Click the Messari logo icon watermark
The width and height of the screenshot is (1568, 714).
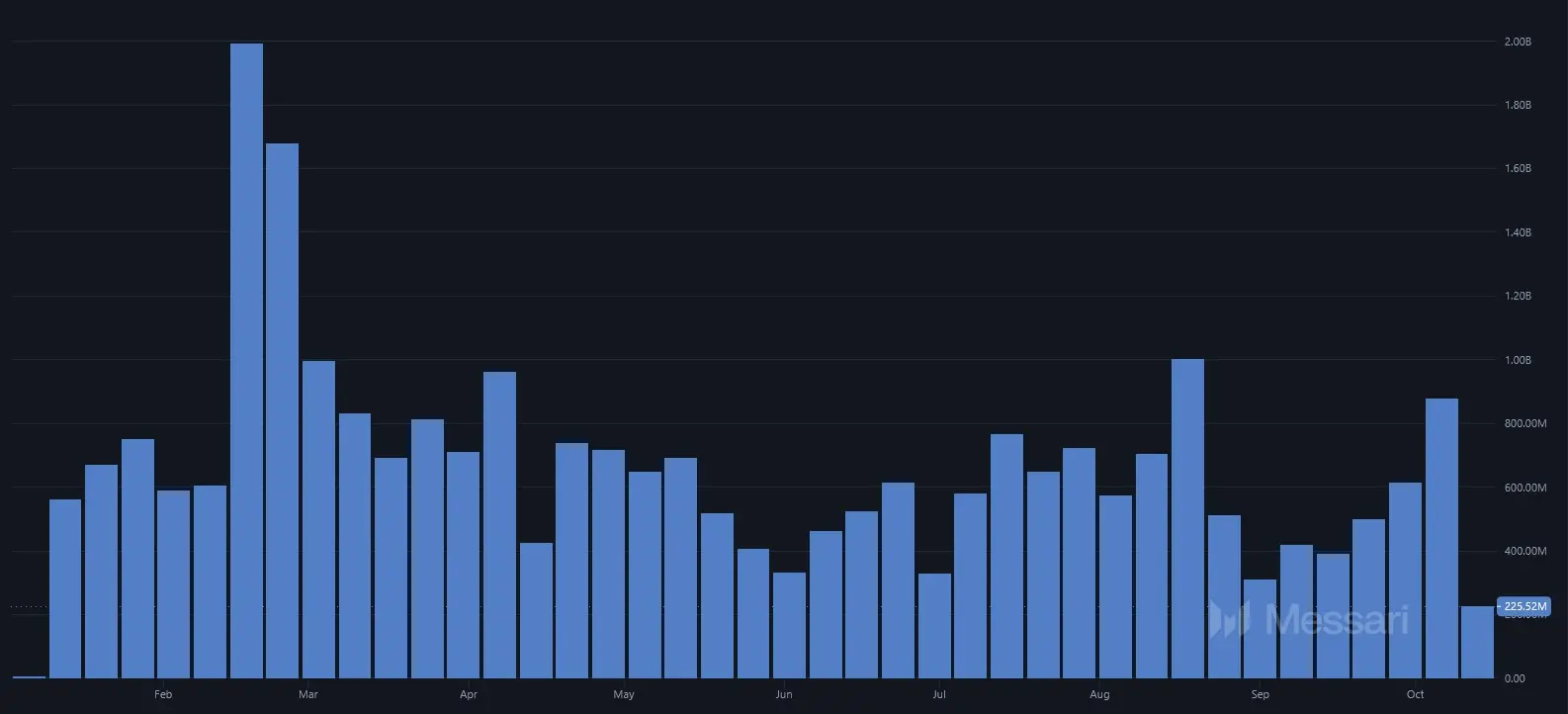[x=1229, y=619]
